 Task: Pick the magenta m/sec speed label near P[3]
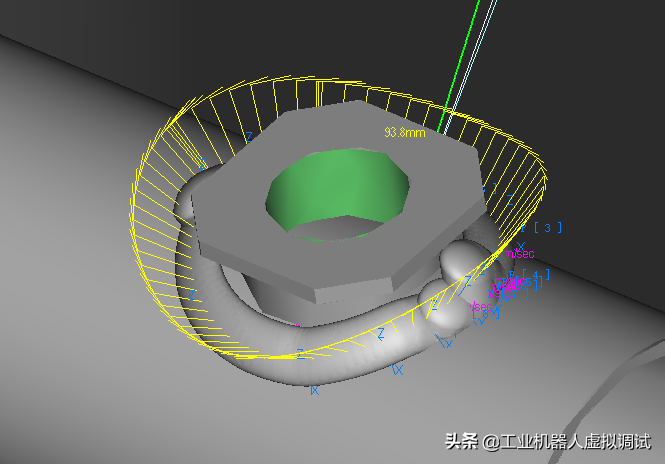520,253
